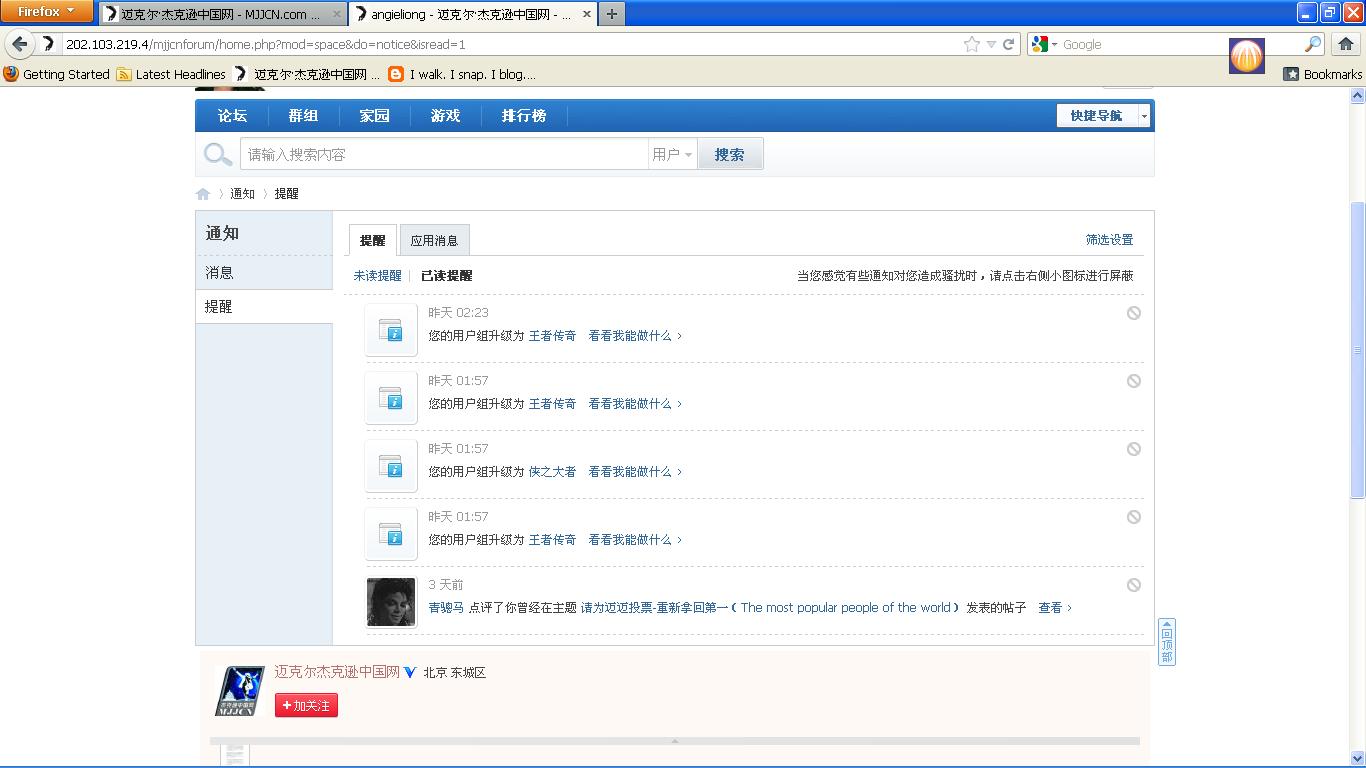Viewport: 1366px width, 768px height.
Task: Open the Firefox home page icon
Action: click(x=1345, y=44)
